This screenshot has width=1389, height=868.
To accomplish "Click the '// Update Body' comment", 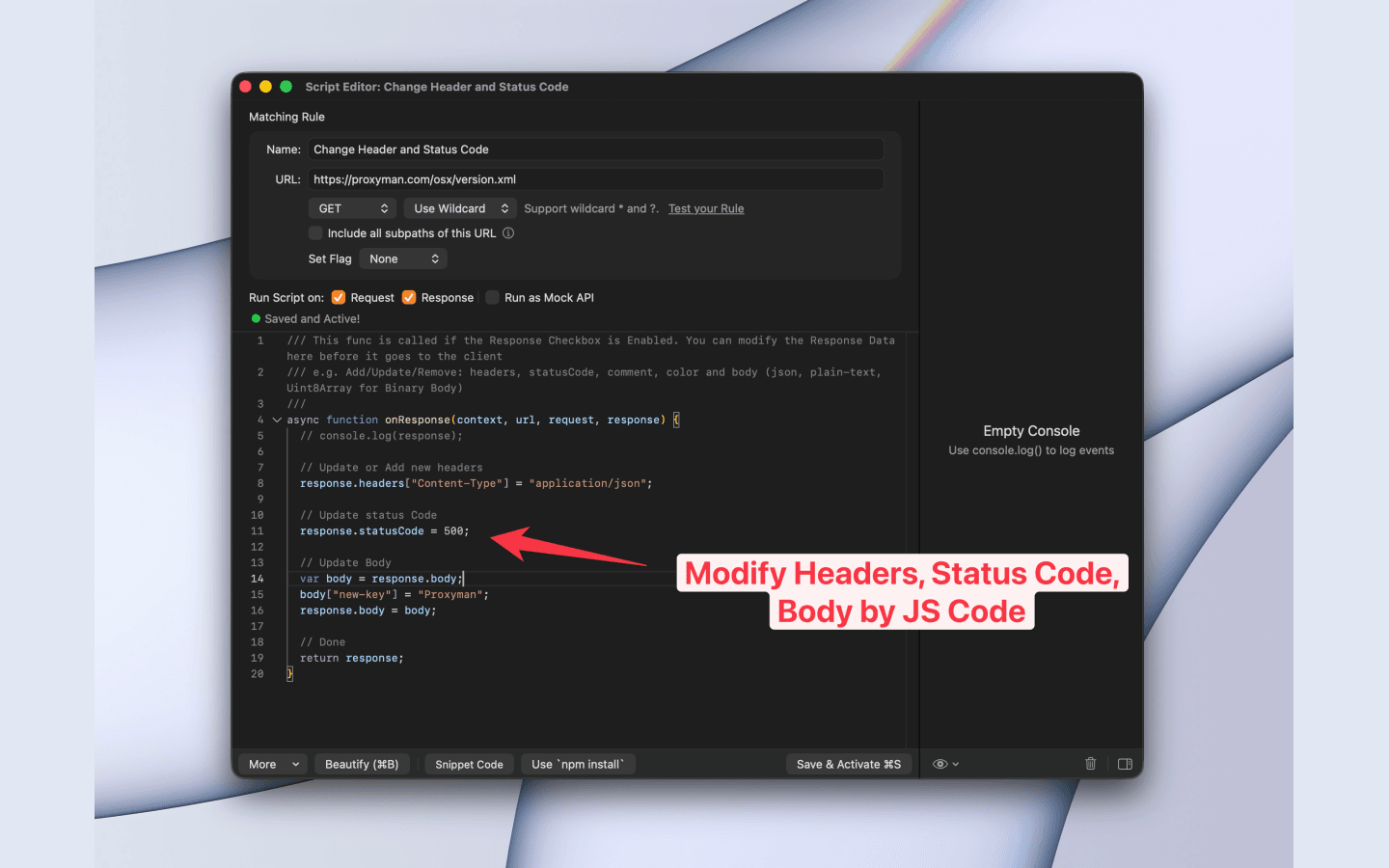I will (345, 562).
